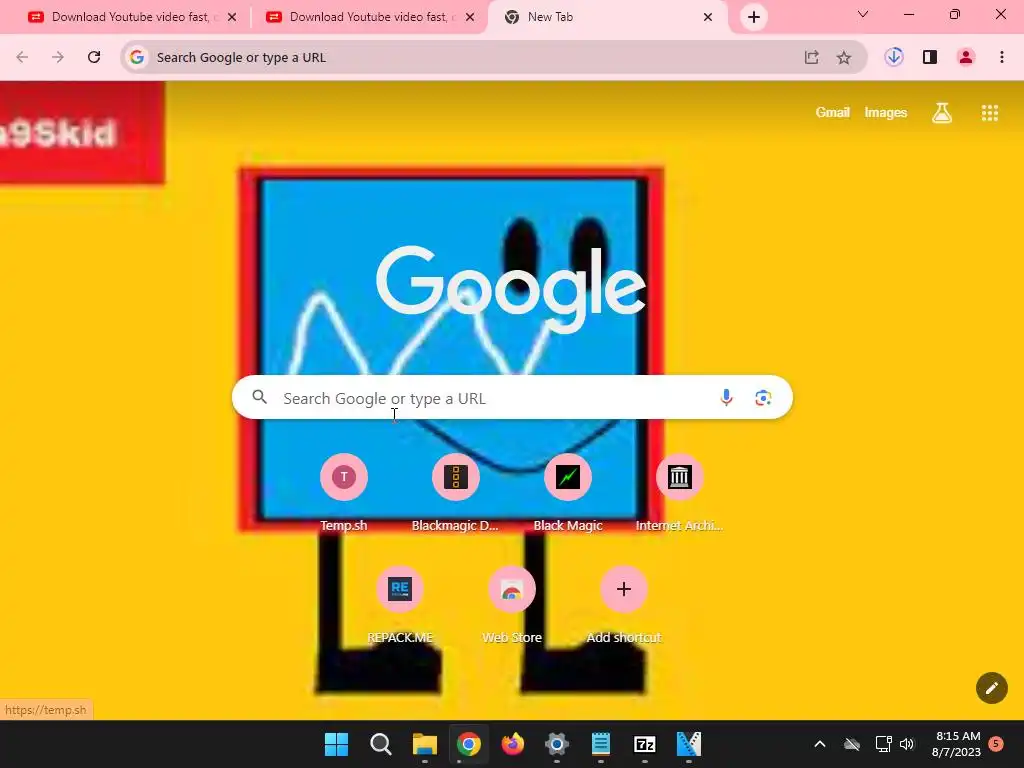Open volume speaker tray icon

click(907, 744)
